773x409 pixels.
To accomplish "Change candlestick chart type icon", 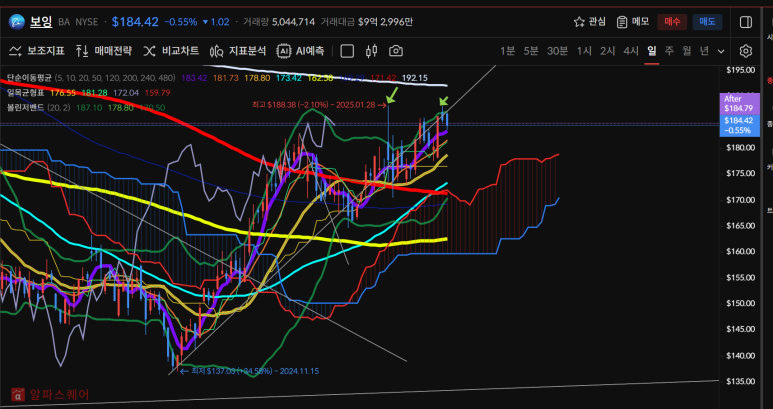I will pos(372,51).
